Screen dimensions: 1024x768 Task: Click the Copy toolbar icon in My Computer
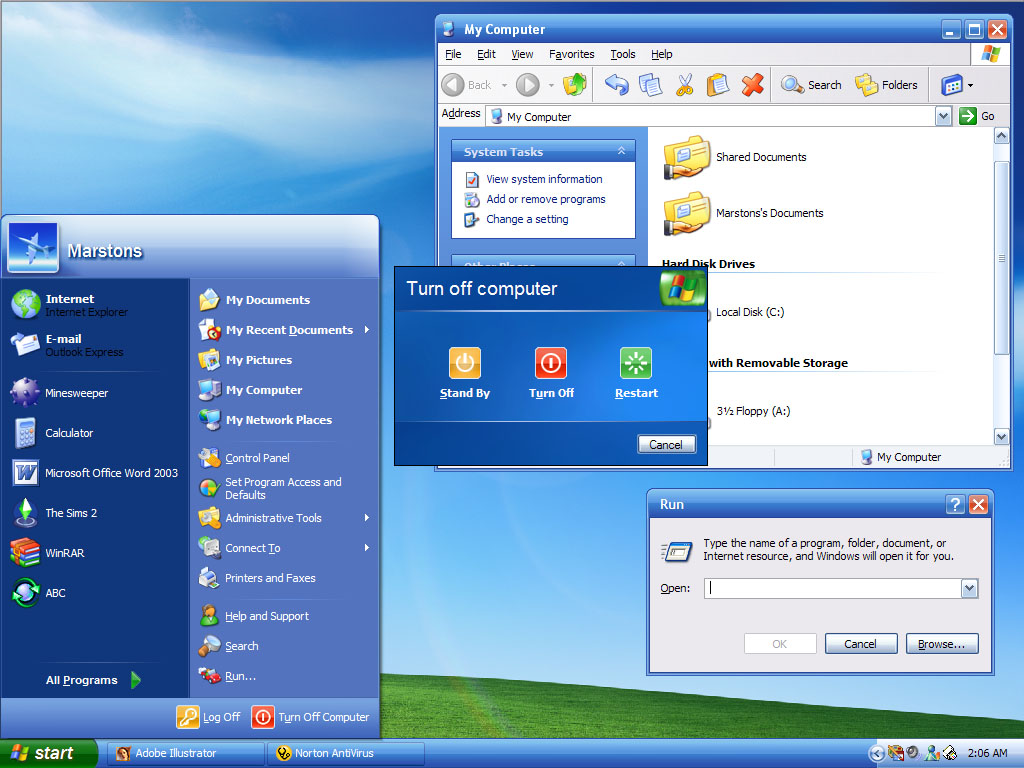pyautogui.click(x=650, y=85)
